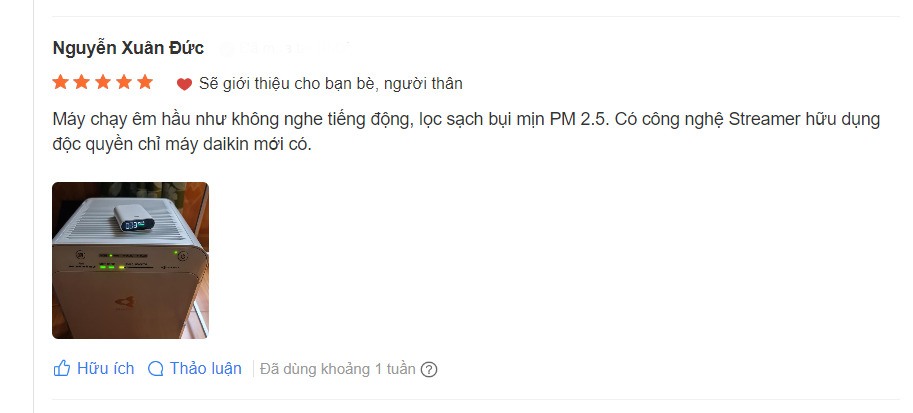Image resolution: width=913 pixels, height=413 pixels.
Task: Click the fourth orange rating star
Action: [124, 82]
